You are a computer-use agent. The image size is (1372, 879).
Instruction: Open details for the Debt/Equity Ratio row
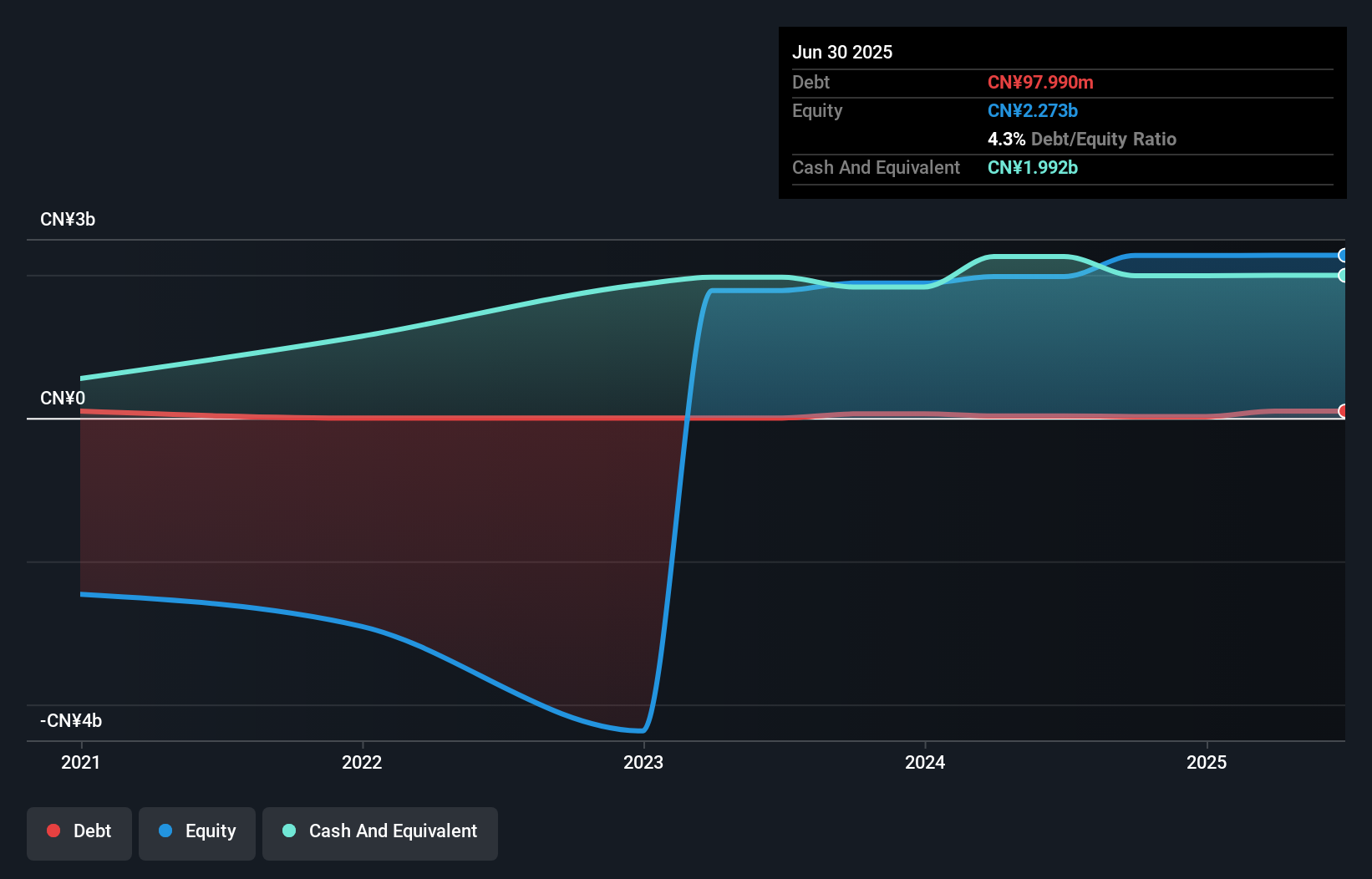1082,139
